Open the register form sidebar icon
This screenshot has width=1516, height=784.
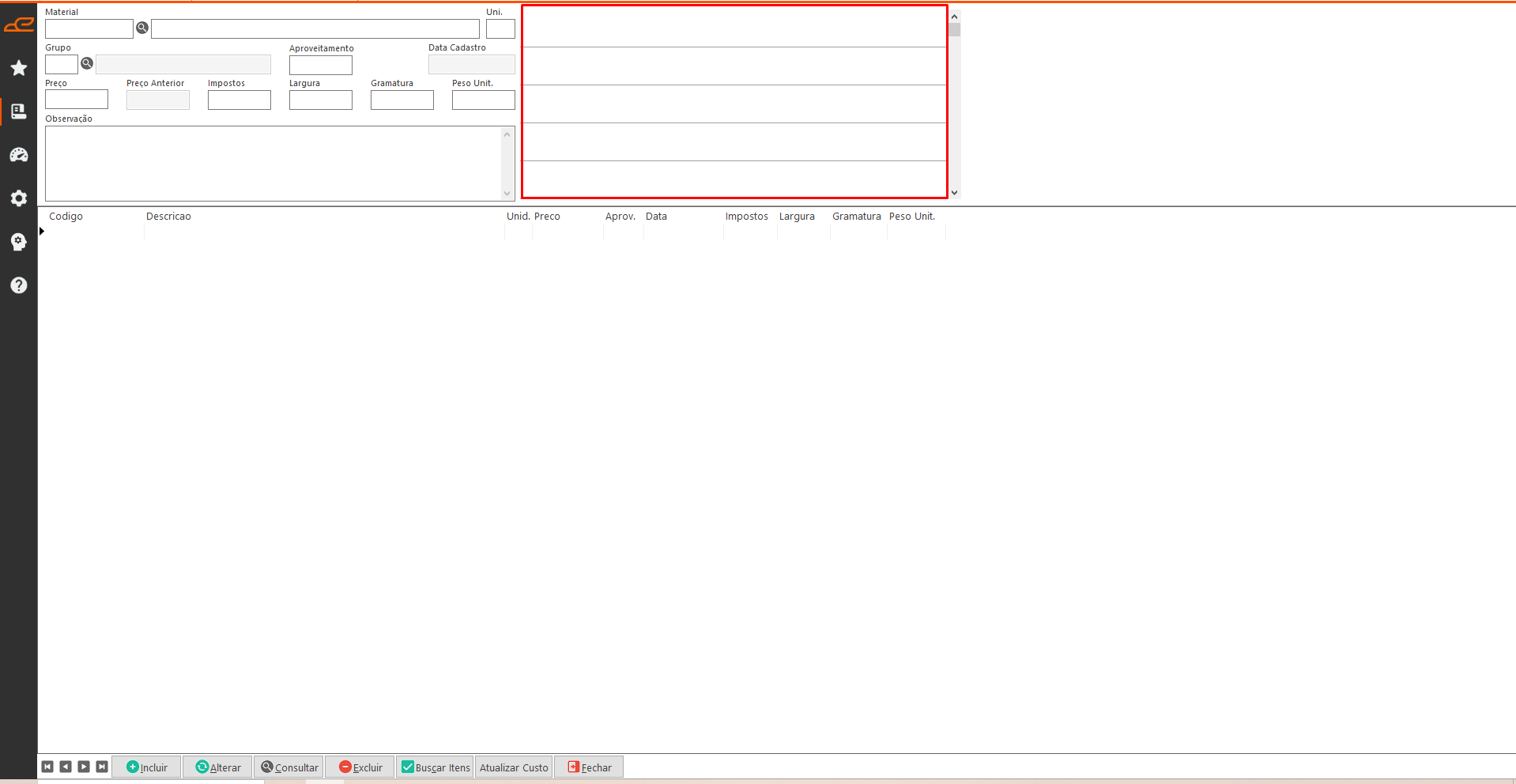19,111
